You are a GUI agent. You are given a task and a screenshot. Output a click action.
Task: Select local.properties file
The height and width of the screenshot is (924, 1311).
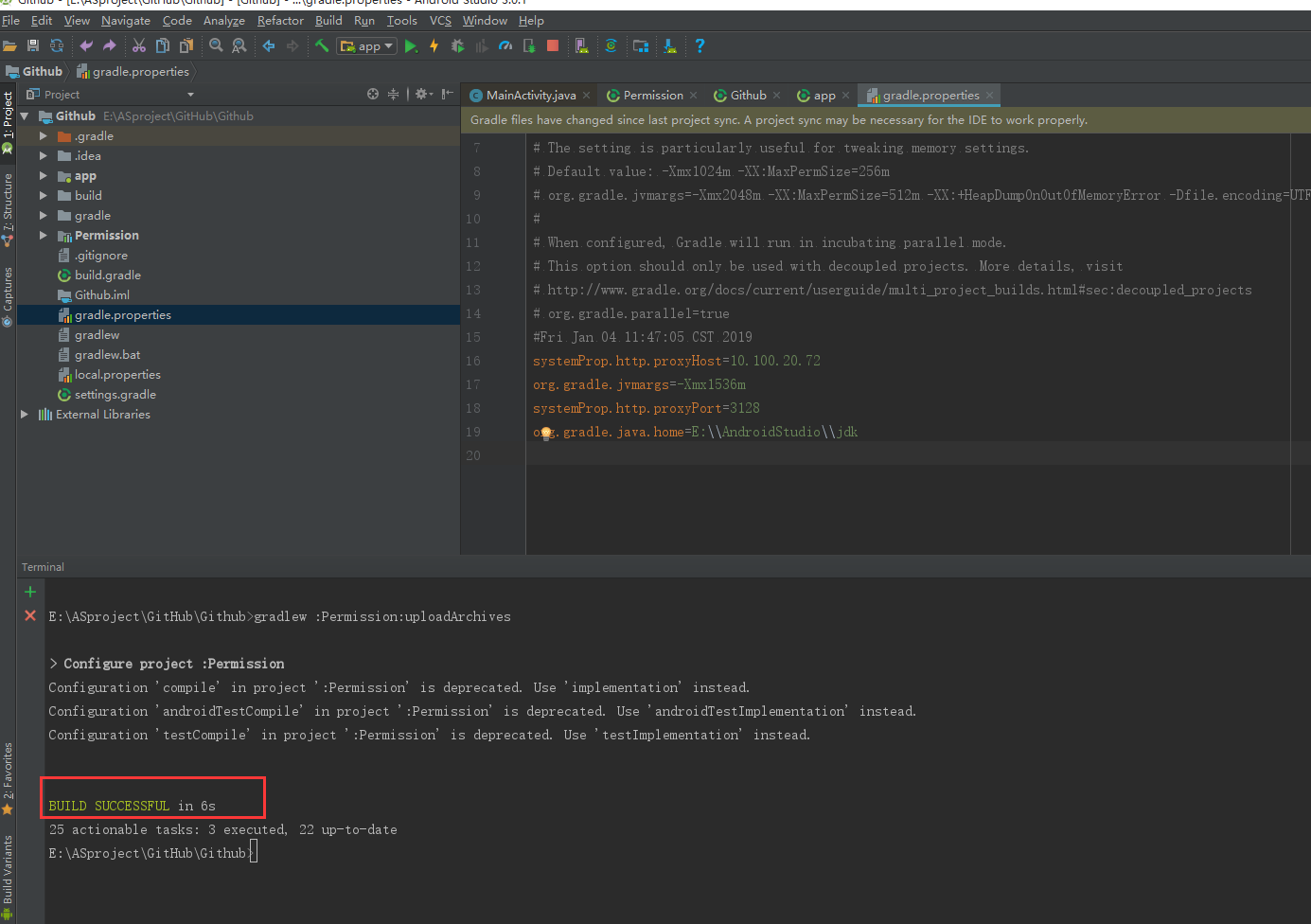point(117,375)
